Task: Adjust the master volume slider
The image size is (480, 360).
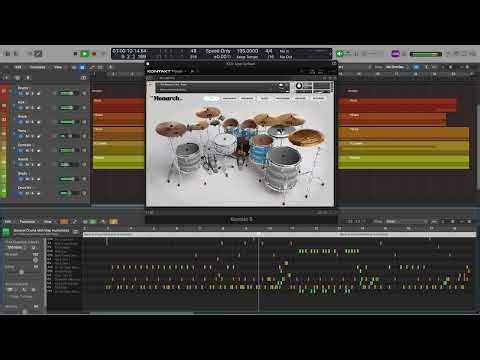Action: tap(426, 54)
